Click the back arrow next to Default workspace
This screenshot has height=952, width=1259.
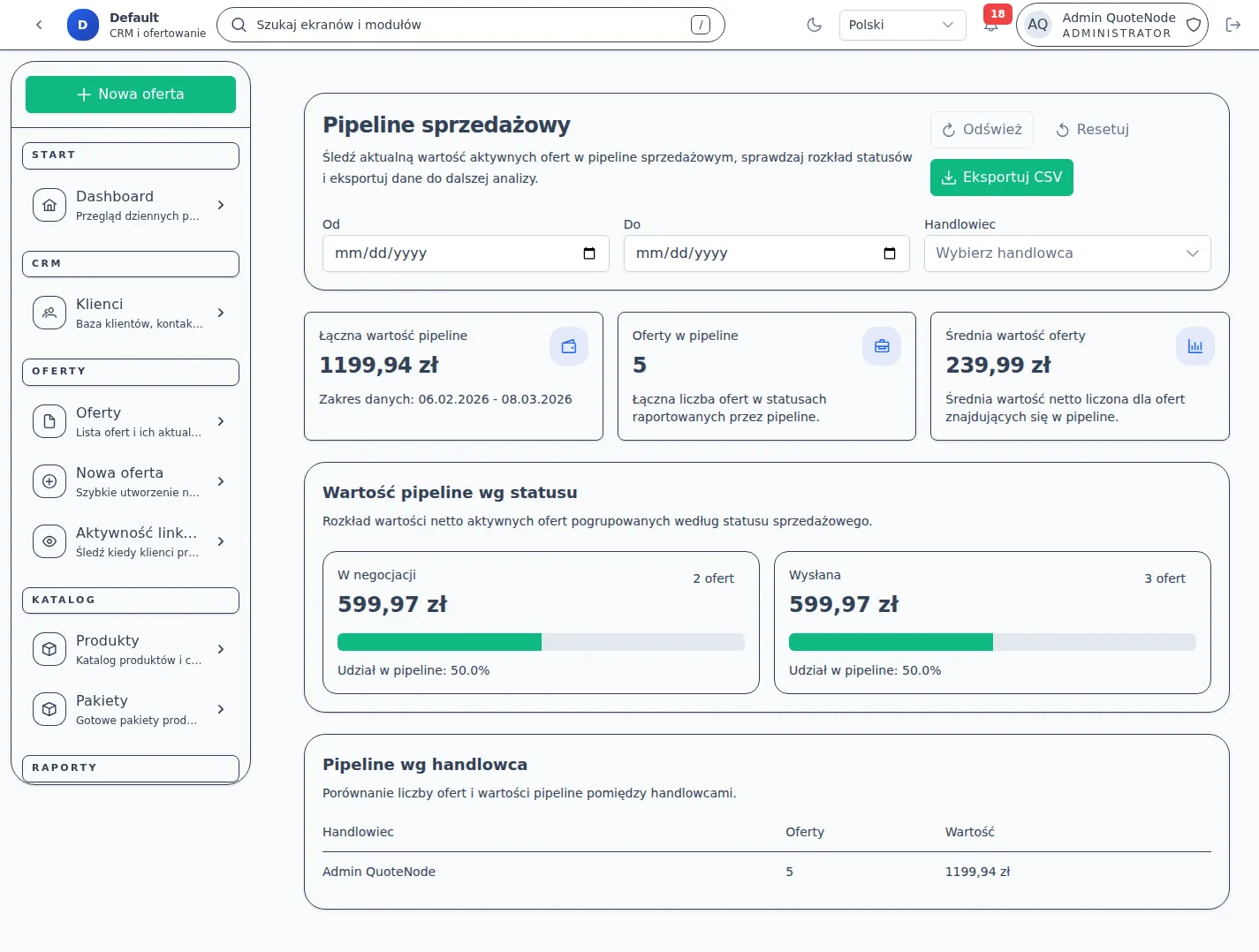38,25
